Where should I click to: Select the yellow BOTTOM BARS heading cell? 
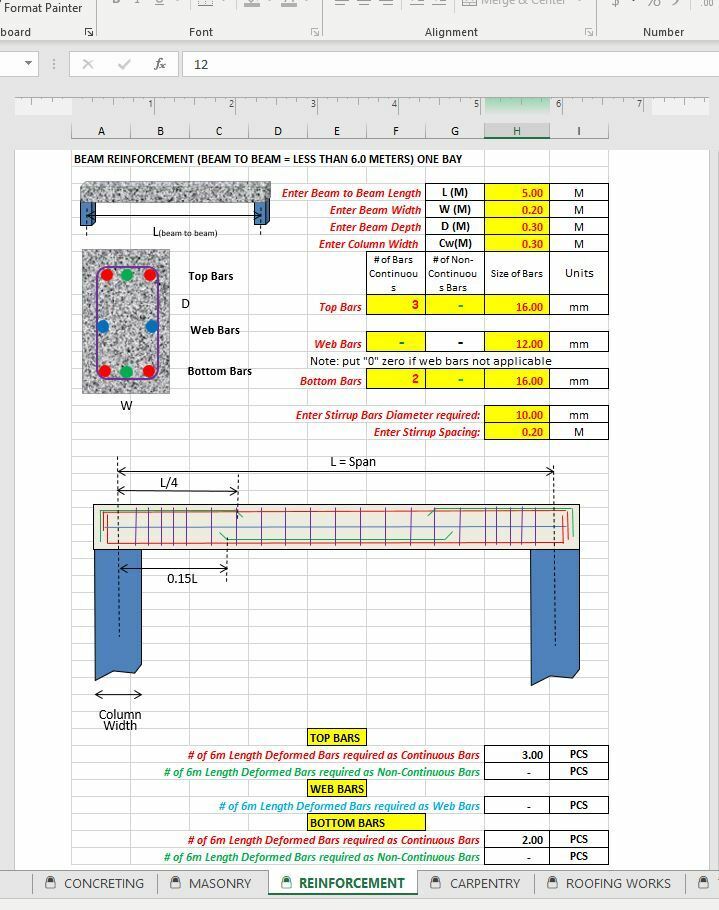(366, 822)
